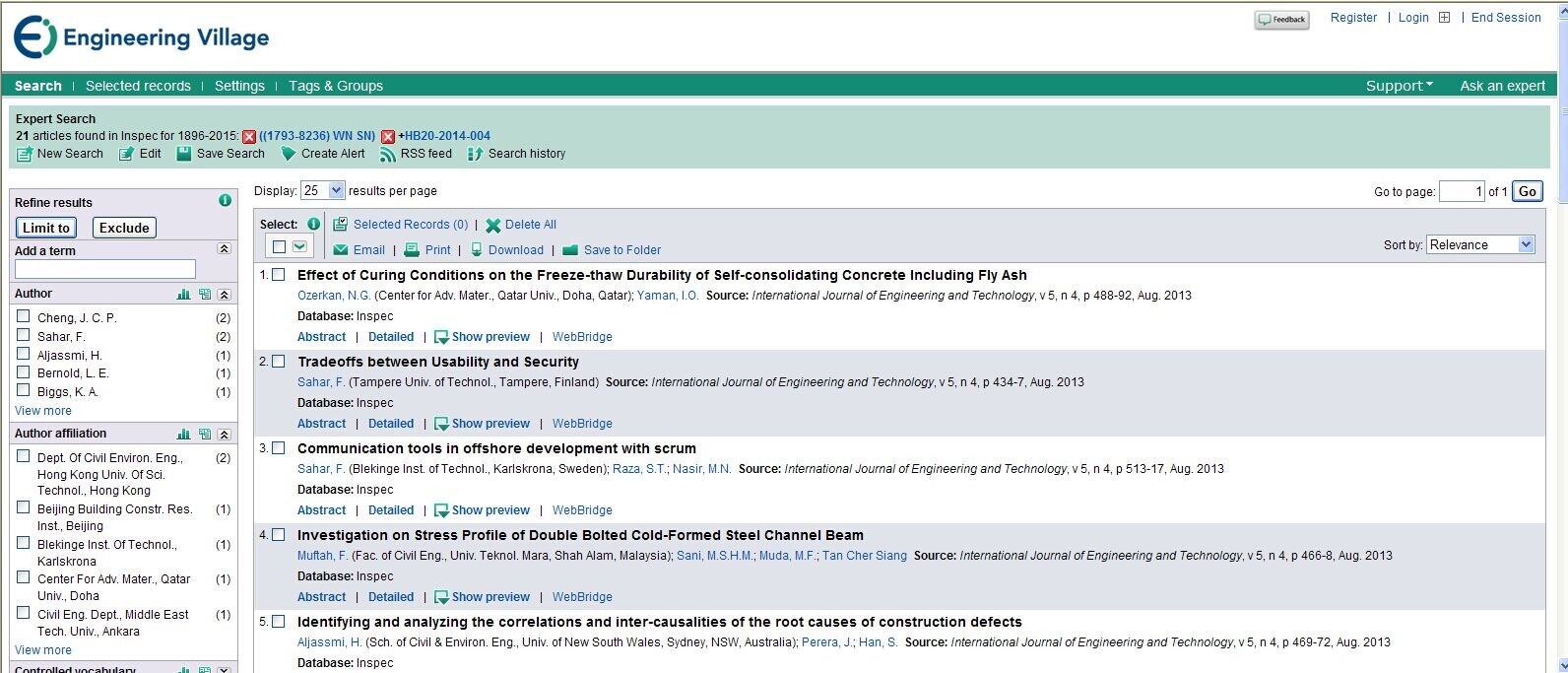Click the Delete All X icon
1568x673 pixels.
coord(493,225)
